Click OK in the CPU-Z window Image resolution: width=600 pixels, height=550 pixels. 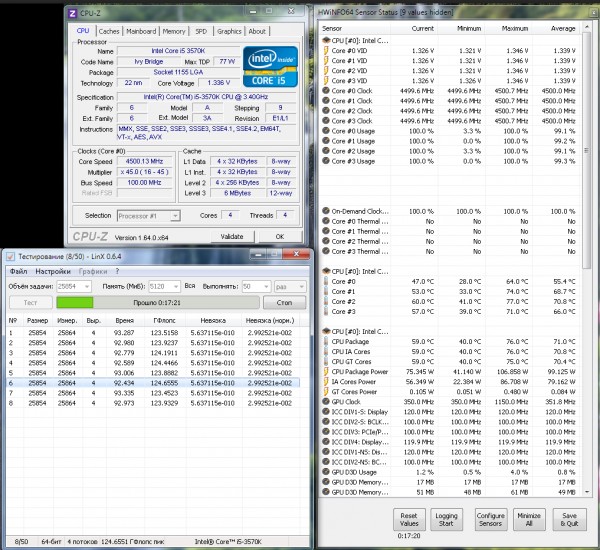pos(280,237)
